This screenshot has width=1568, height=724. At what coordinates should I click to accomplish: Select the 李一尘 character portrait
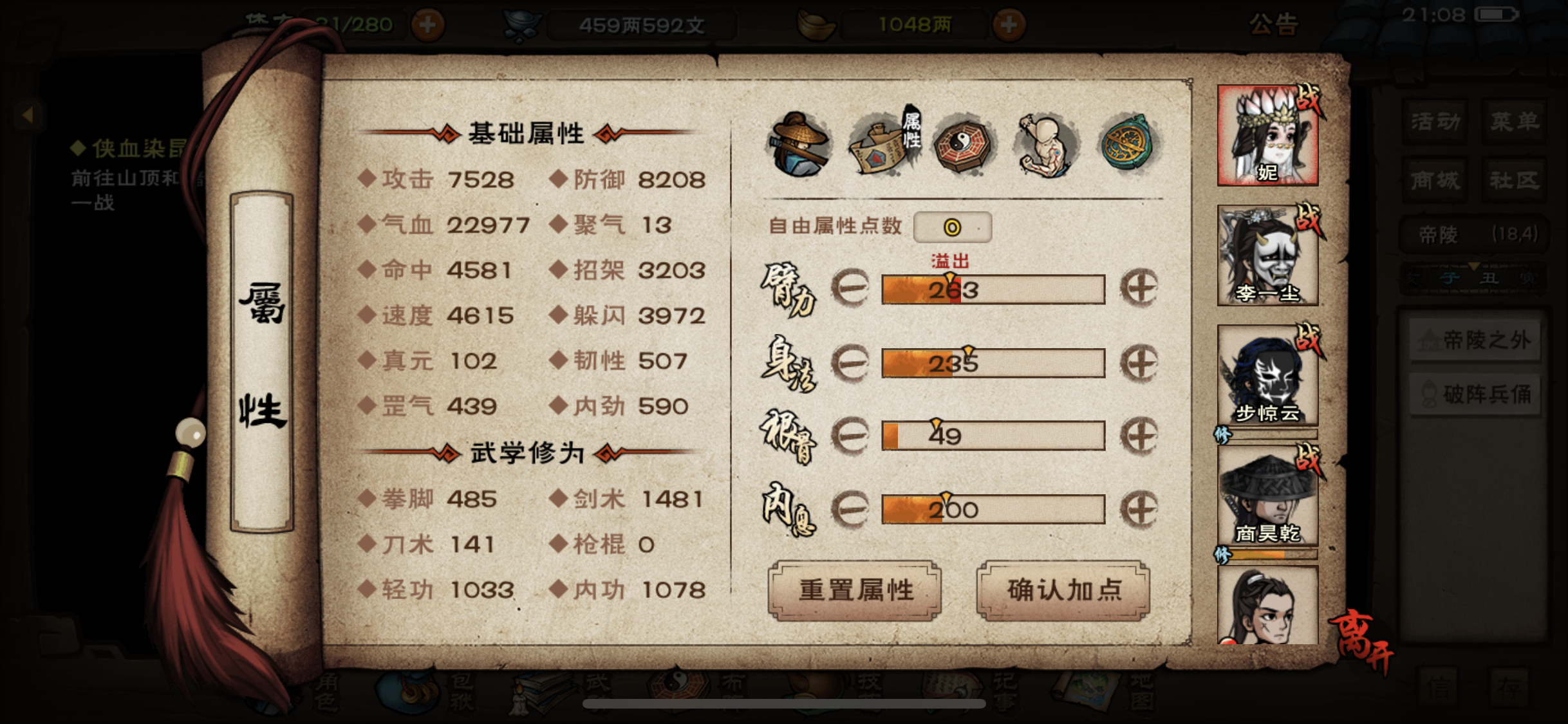(x=1268, y=255)
